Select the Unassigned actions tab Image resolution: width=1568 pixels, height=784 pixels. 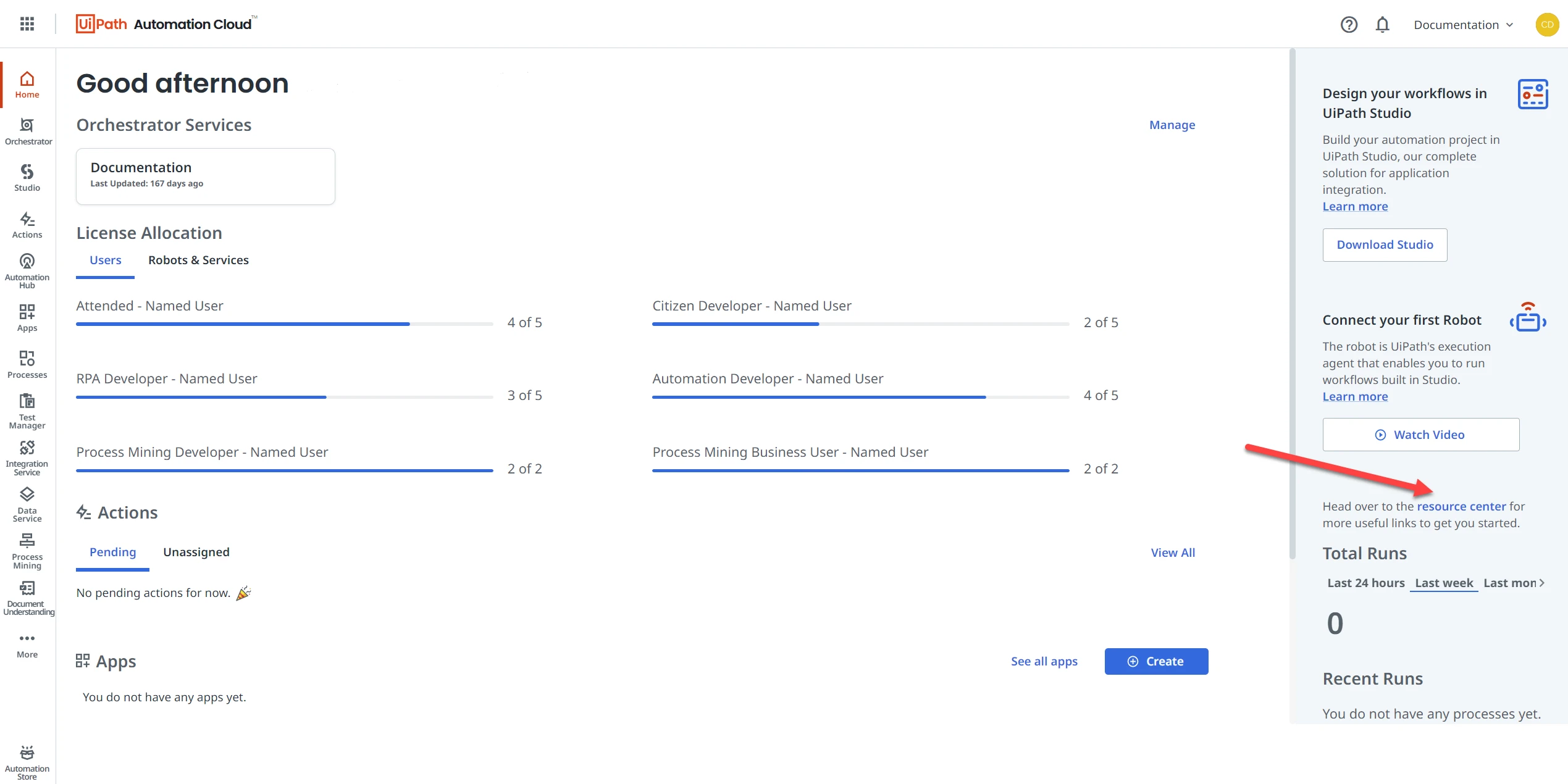coord(196,553)
